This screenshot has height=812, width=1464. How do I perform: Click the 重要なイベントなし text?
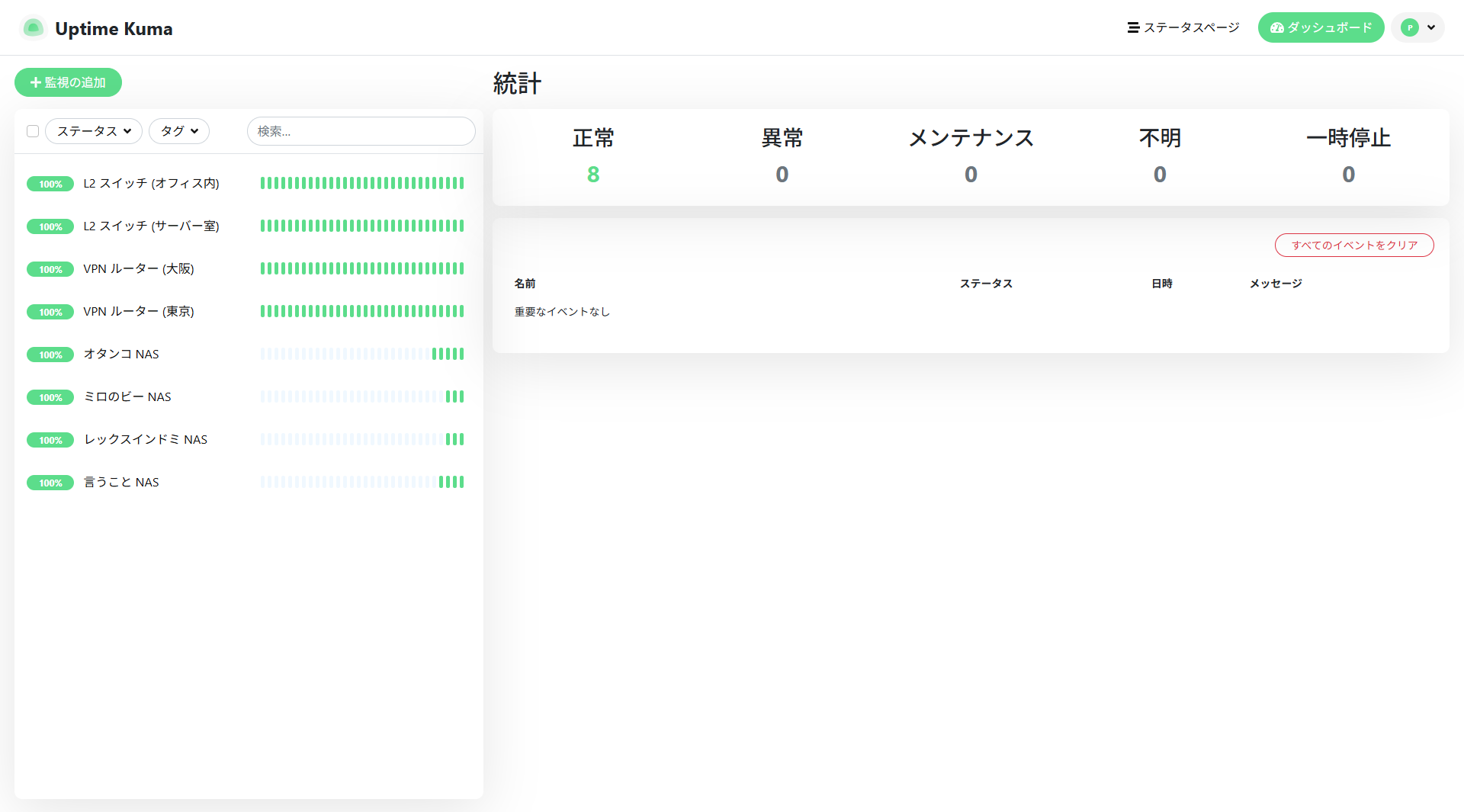click(x=562, y=312)
